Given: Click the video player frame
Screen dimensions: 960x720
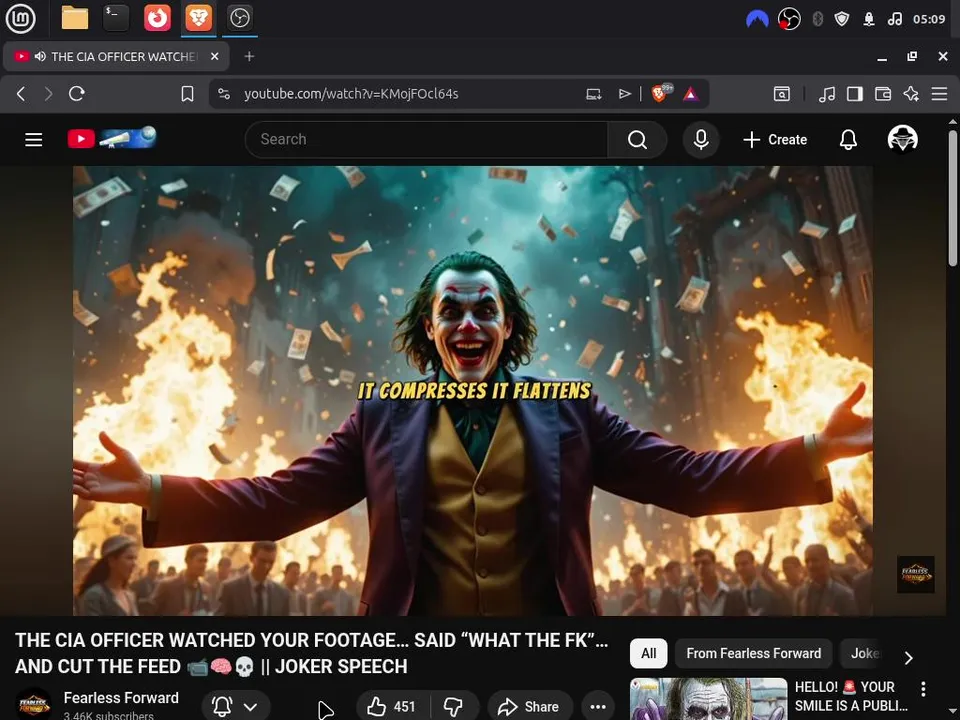Looking at the screenshot, I should point(473,391).
